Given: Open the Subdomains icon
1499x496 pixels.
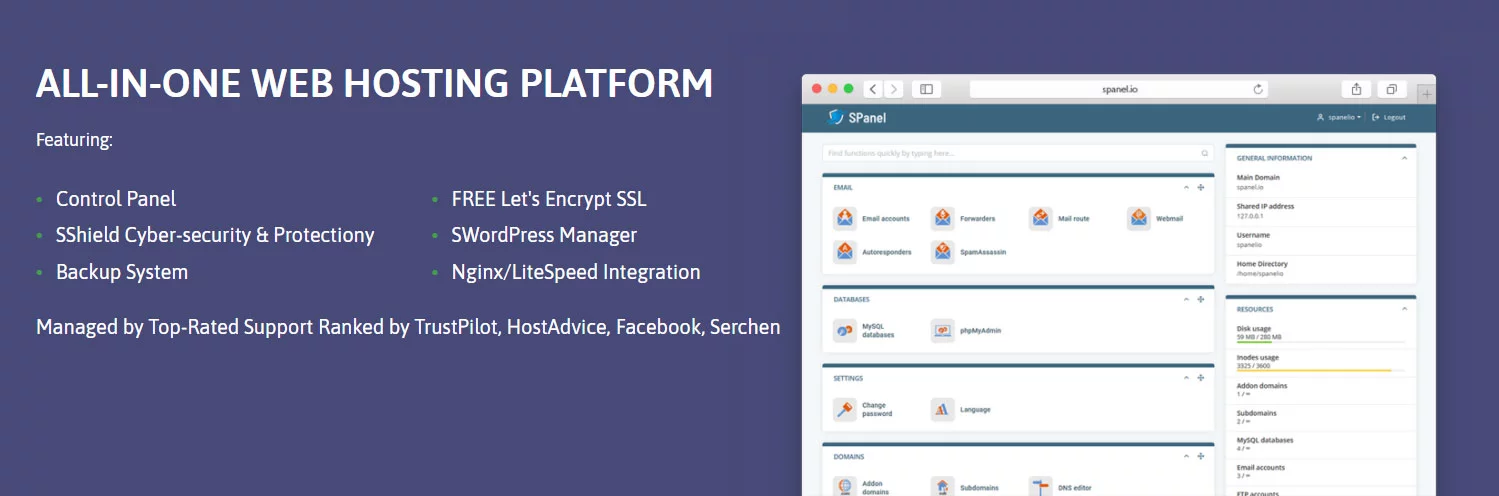Looking at the screenshot, I should coord(943,487).
